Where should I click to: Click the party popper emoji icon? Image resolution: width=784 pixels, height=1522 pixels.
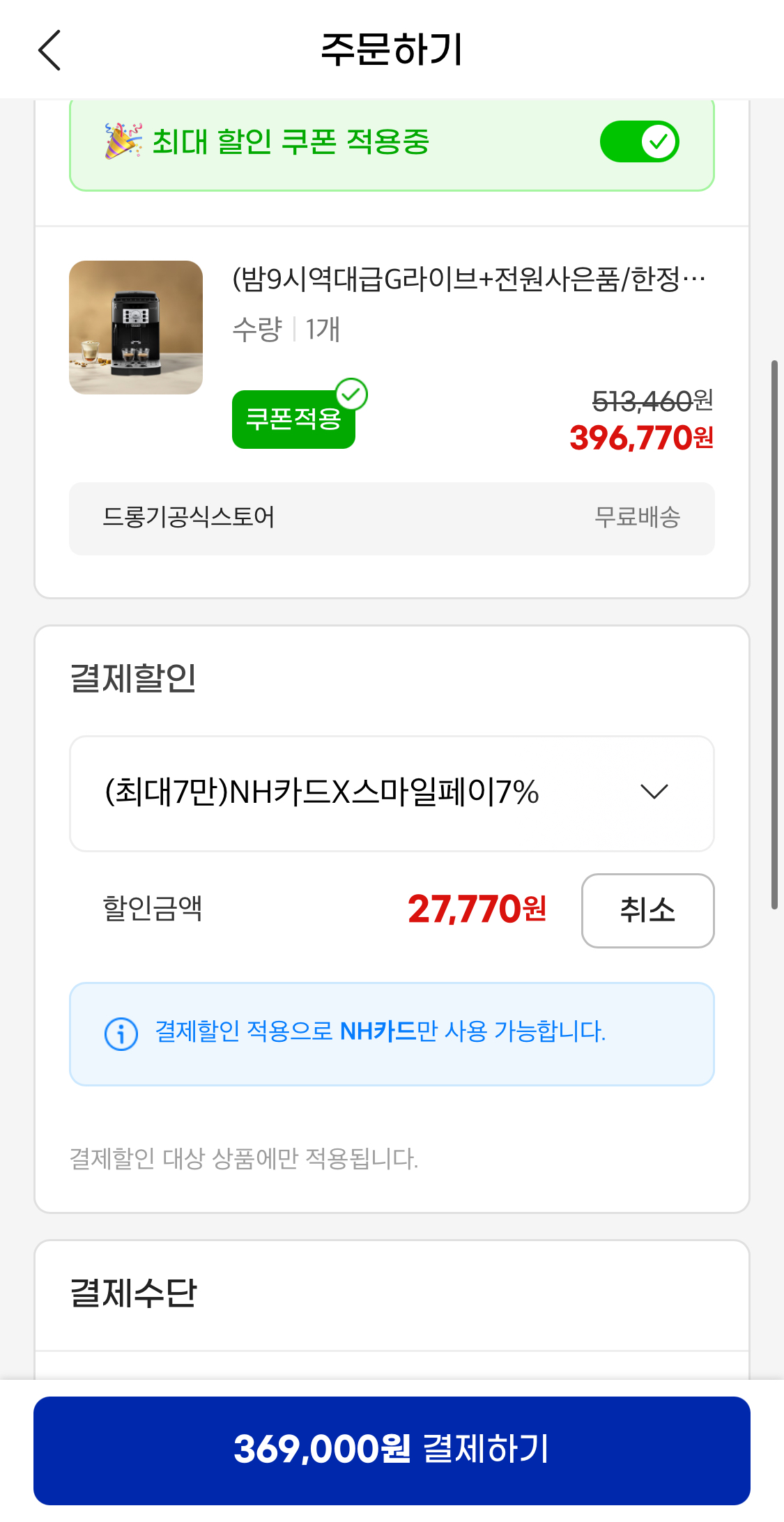click(123, 141)
